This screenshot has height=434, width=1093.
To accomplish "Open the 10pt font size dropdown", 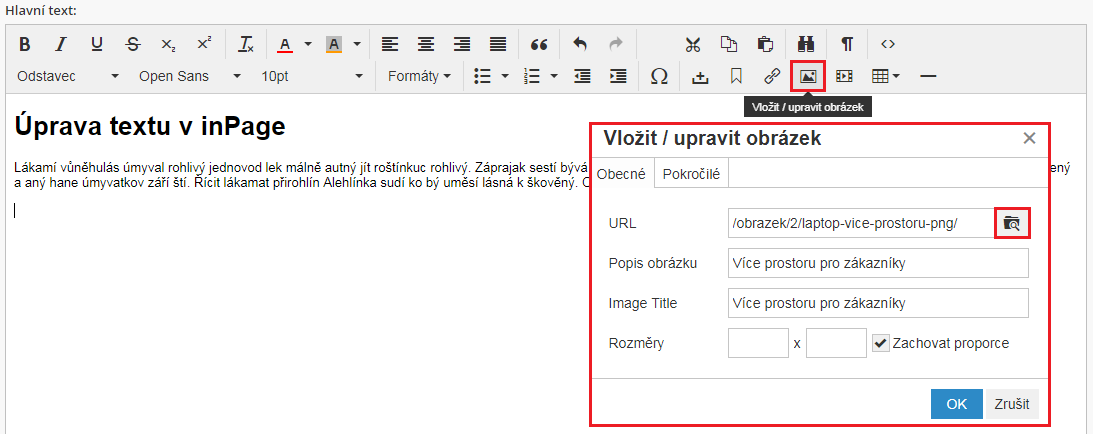I will point(312,76).
